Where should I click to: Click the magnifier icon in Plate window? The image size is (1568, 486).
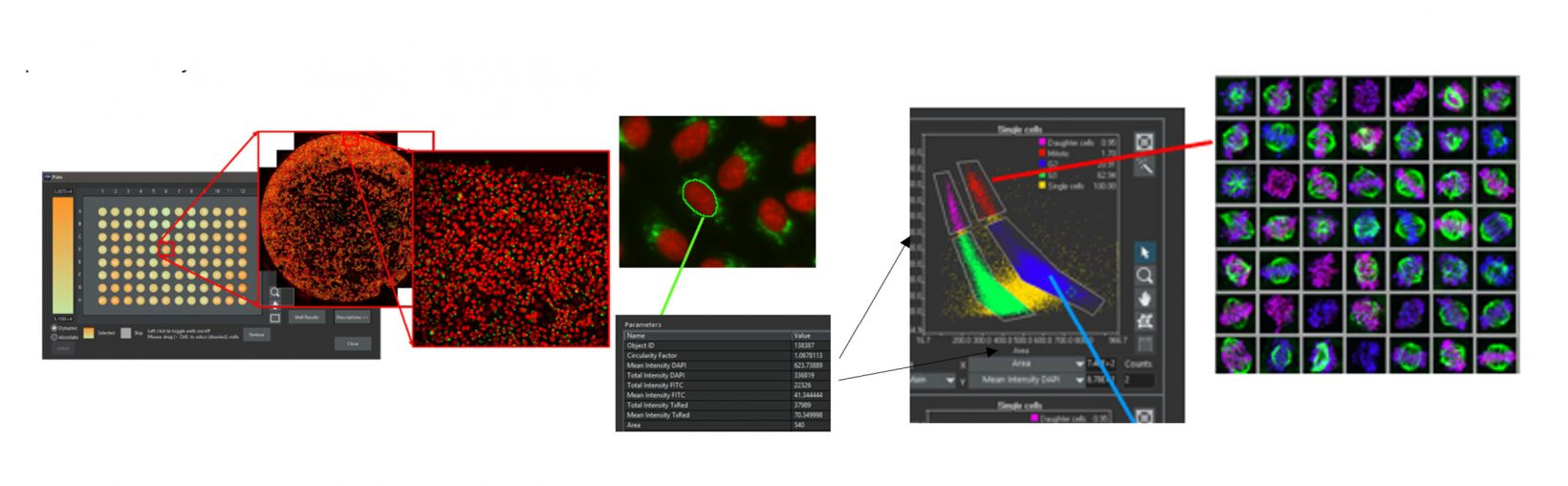tap(275, 292)
